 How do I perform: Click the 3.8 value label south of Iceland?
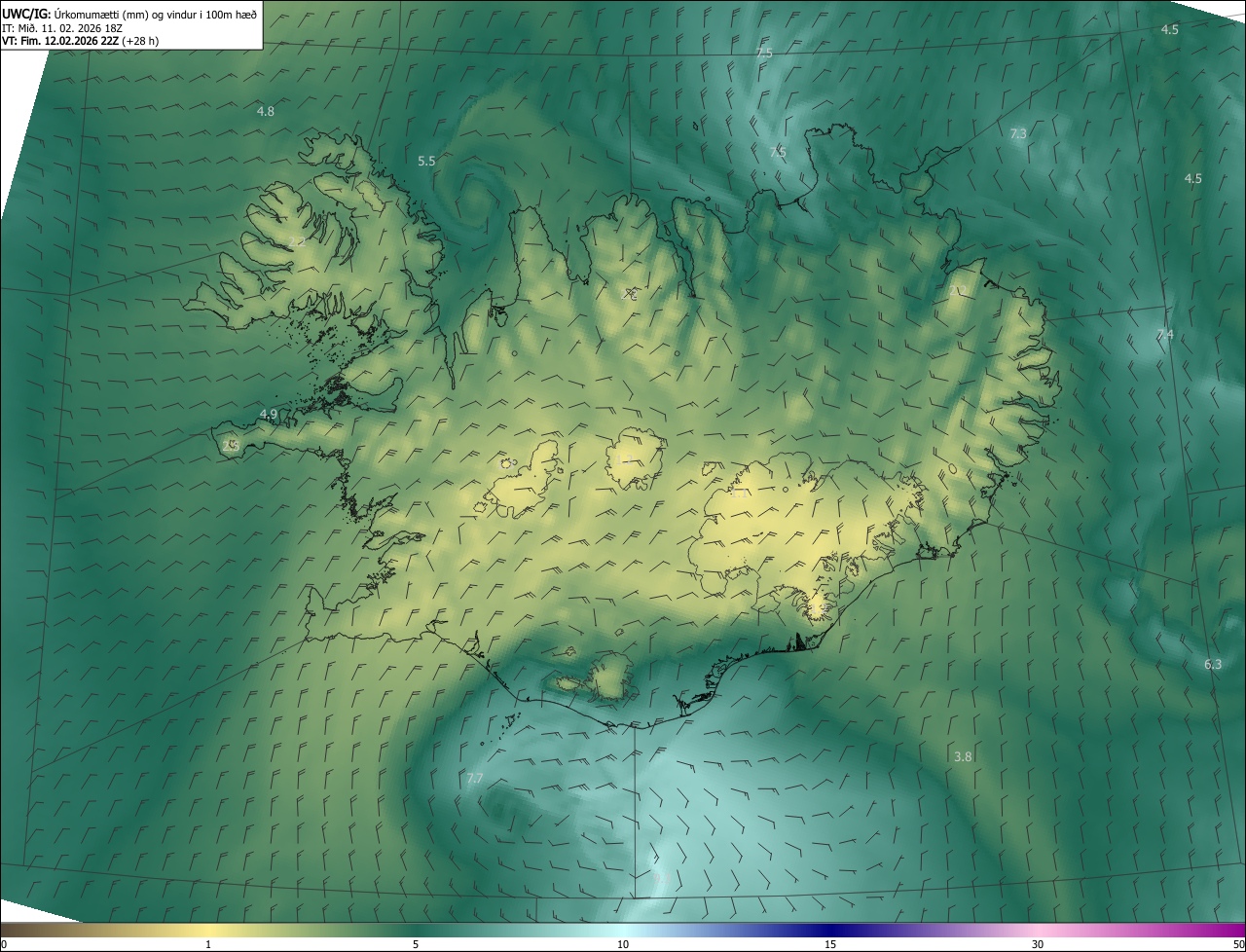pyautogui.click(x=963, y=756)
